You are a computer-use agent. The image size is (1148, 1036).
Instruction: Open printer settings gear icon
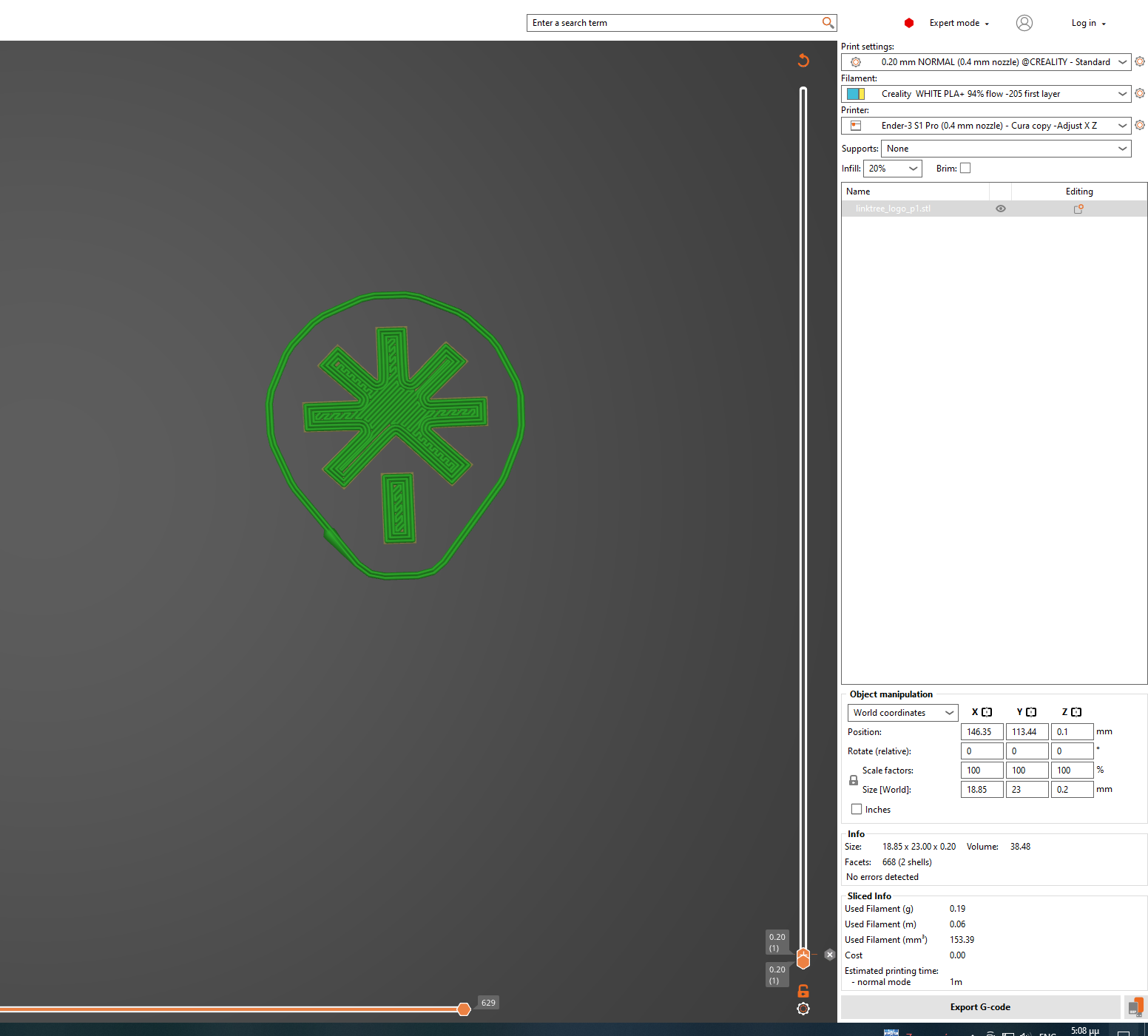1140,126
